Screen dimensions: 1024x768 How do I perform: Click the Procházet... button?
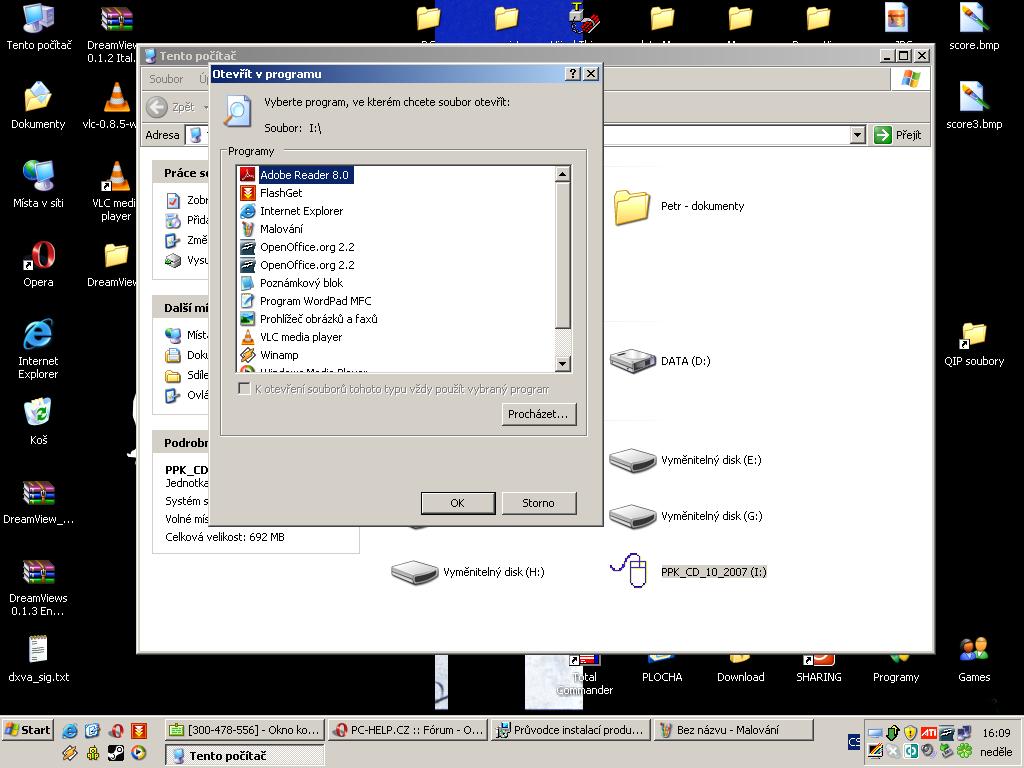click(x=539, y=414)
